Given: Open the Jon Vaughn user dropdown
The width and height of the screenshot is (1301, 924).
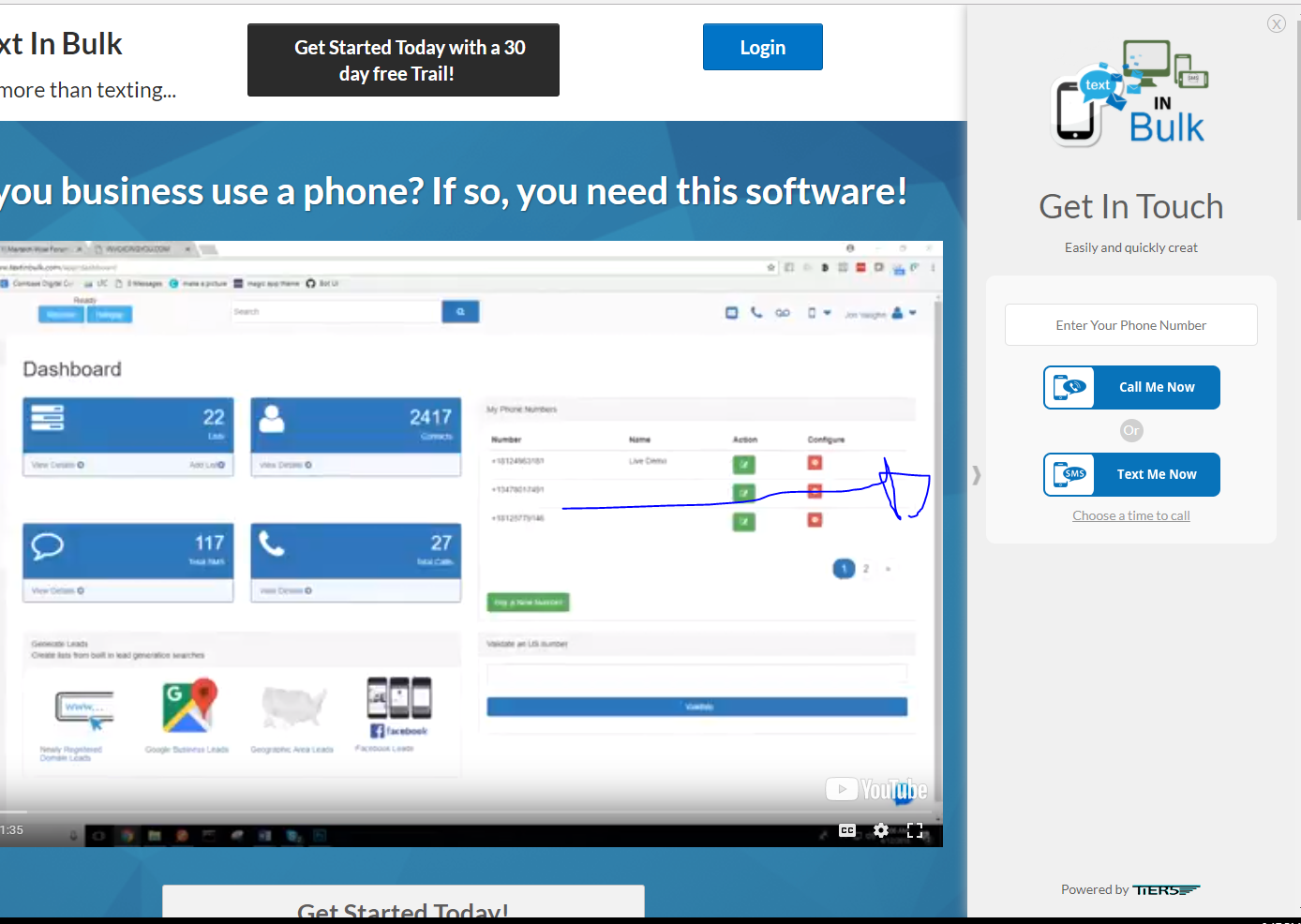Looking at the screenshot, I should click(880, 314).
